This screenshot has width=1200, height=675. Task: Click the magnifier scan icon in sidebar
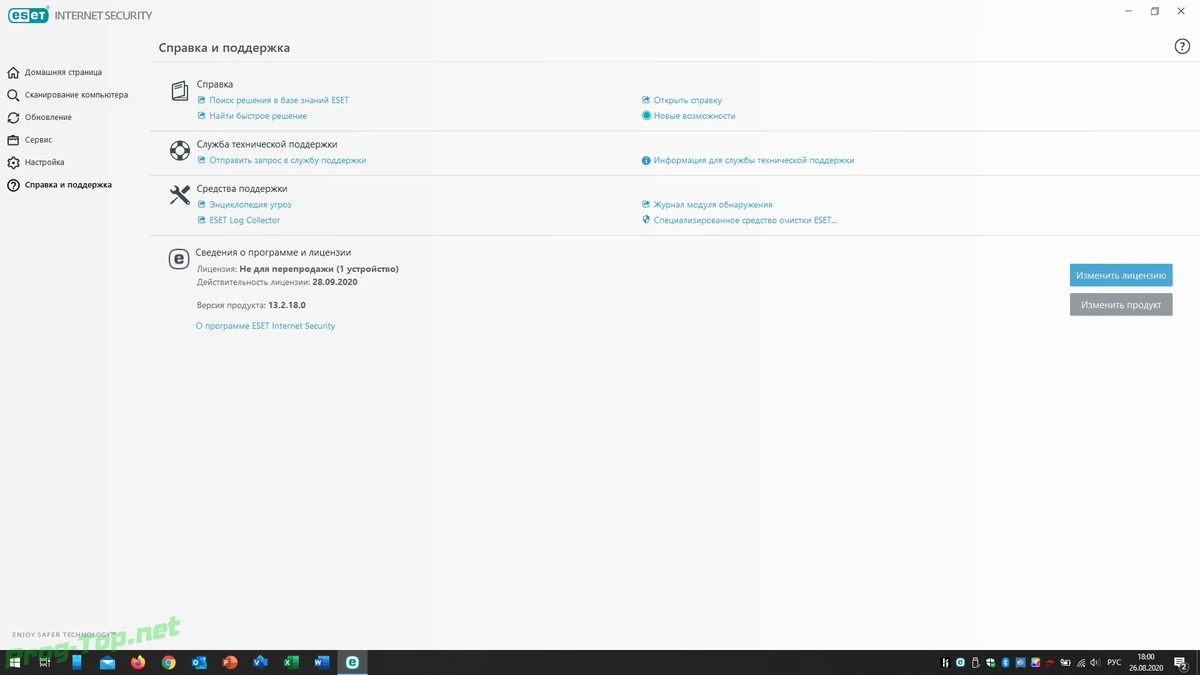coord(13,95)
